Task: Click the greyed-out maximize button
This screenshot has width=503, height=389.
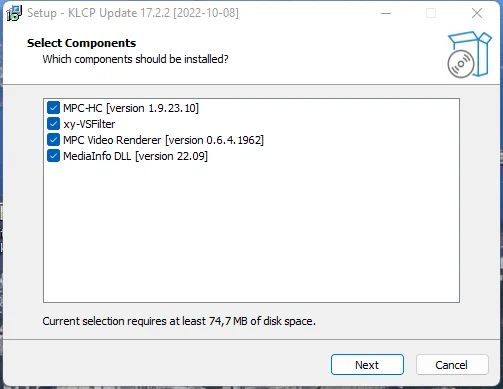Action: 431,13
